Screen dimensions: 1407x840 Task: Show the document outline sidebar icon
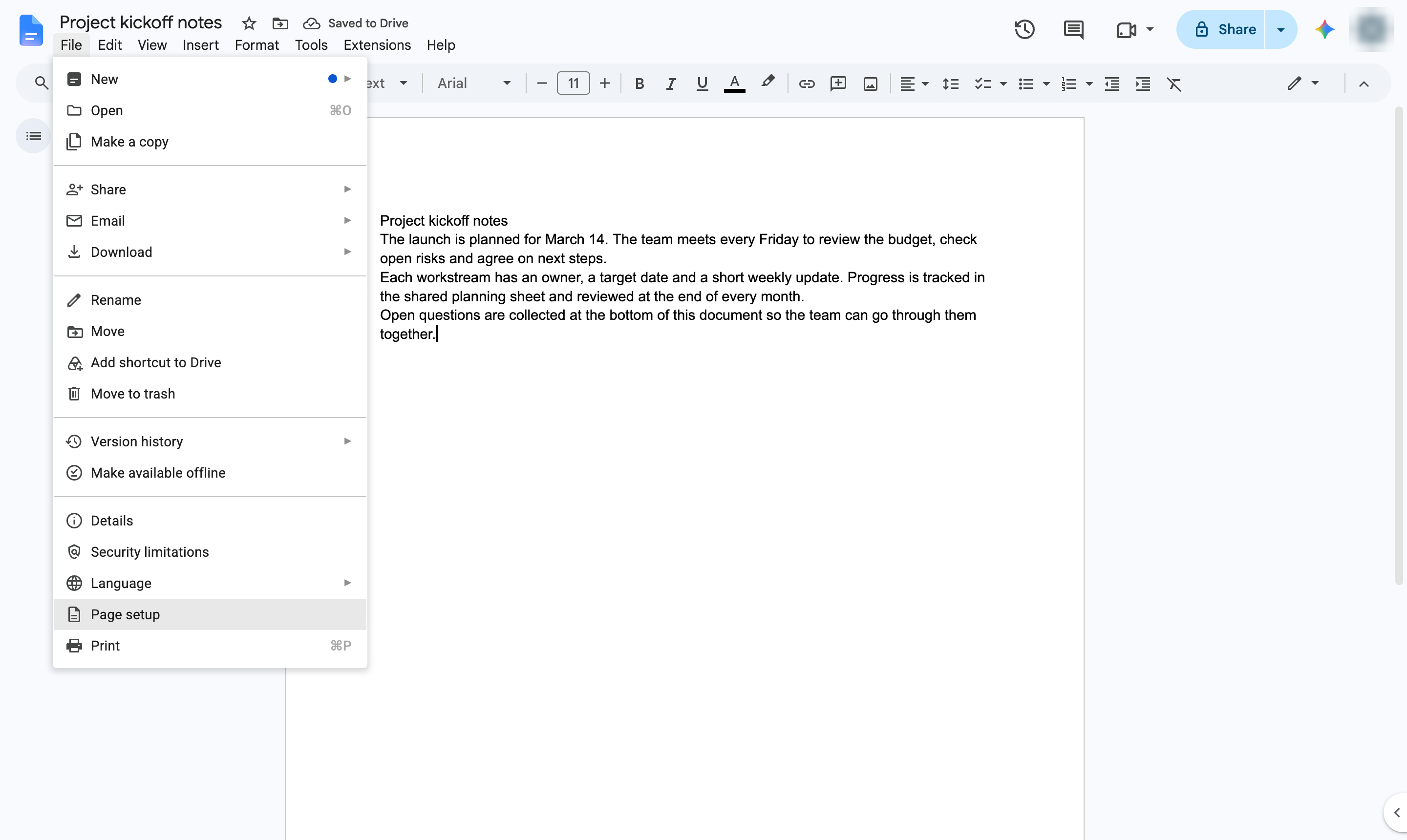click(33, 136)
